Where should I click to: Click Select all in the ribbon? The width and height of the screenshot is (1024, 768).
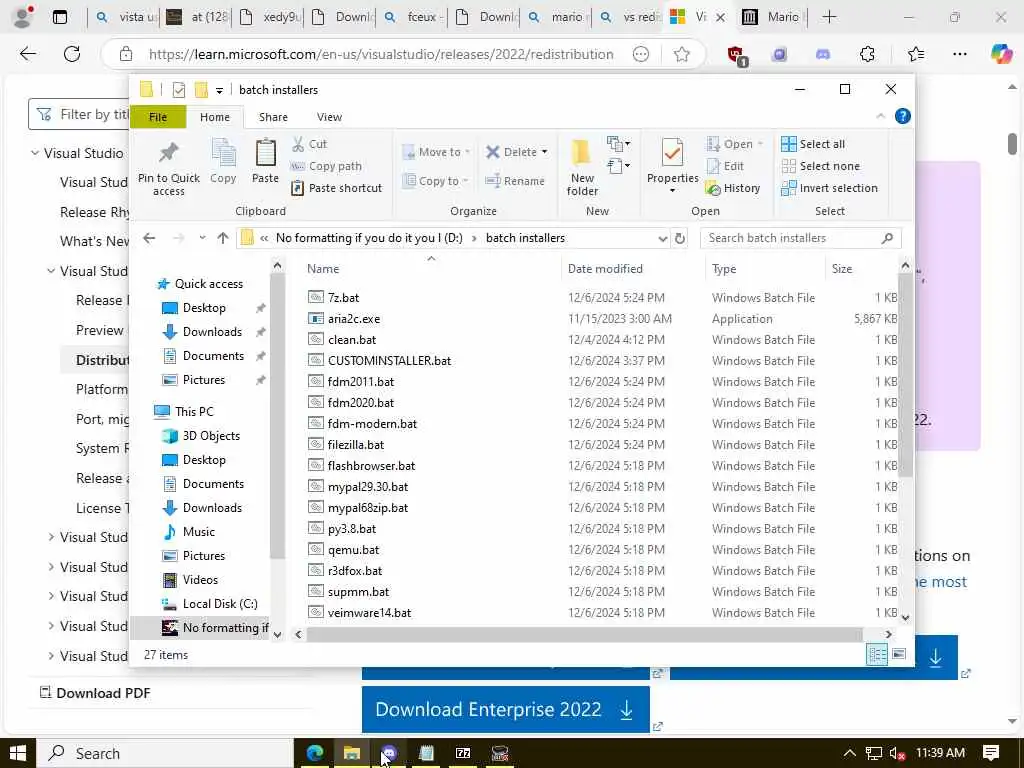click(813, 144)
